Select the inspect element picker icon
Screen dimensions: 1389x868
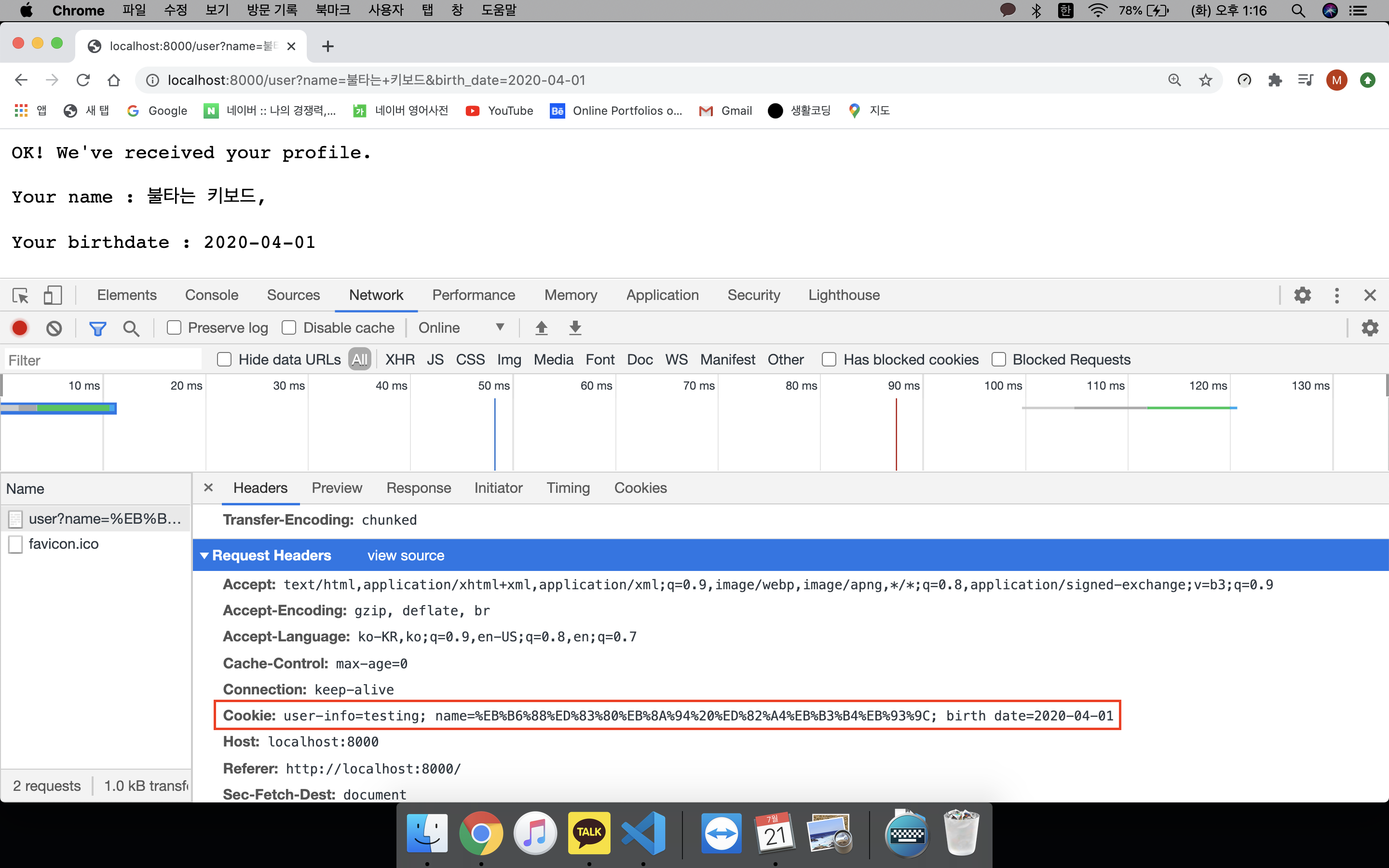pyautogui.click(x=21, y=295)
